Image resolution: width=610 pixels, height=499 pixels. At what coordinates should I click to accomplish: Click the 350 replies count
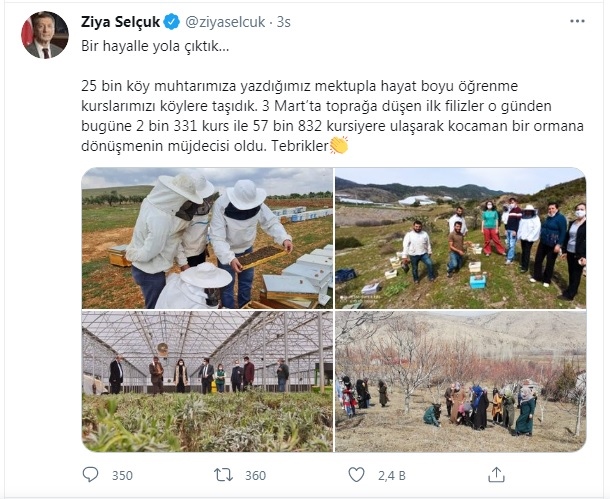(x=122, y=476)
